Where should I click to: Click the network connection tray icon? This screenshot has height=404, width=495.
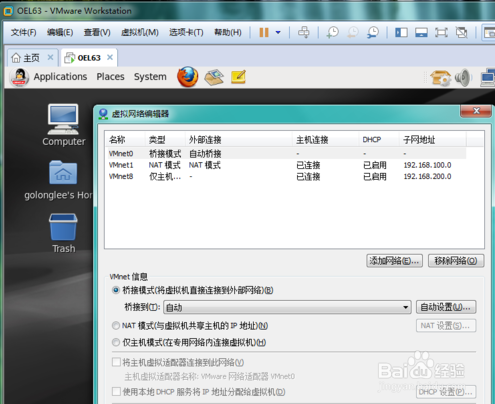(x=488, y=78)
